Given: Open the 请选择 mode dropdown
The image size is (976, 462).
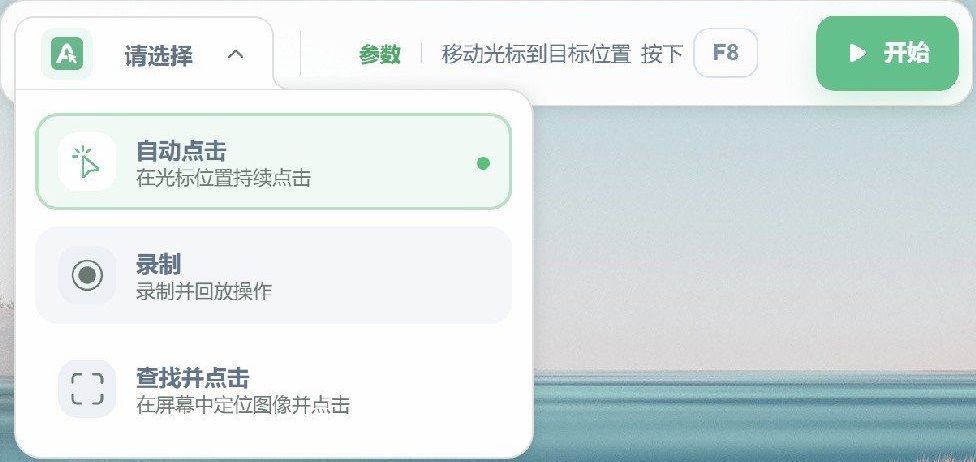Looking at the screenshot, I should coord(159,55).
